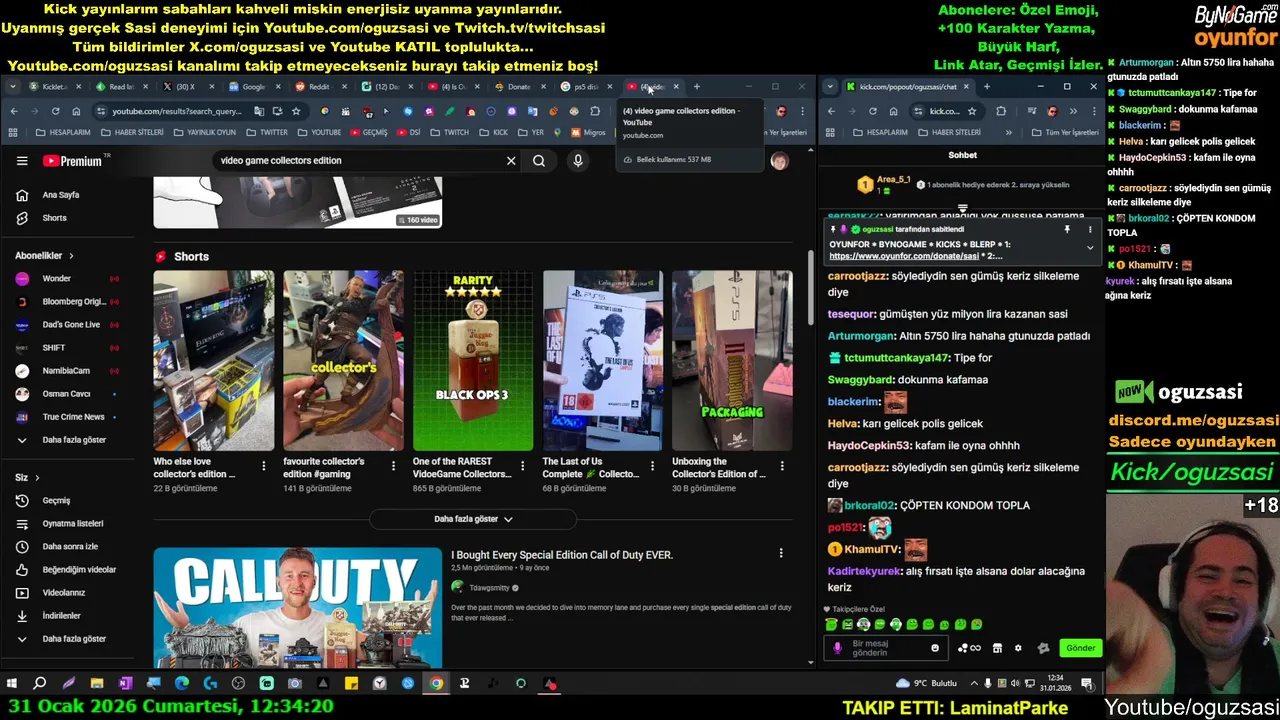Screen dimensions: 1280x720
Task: Open the Tdawgsmitty channel link
Action: pos(489,587)
